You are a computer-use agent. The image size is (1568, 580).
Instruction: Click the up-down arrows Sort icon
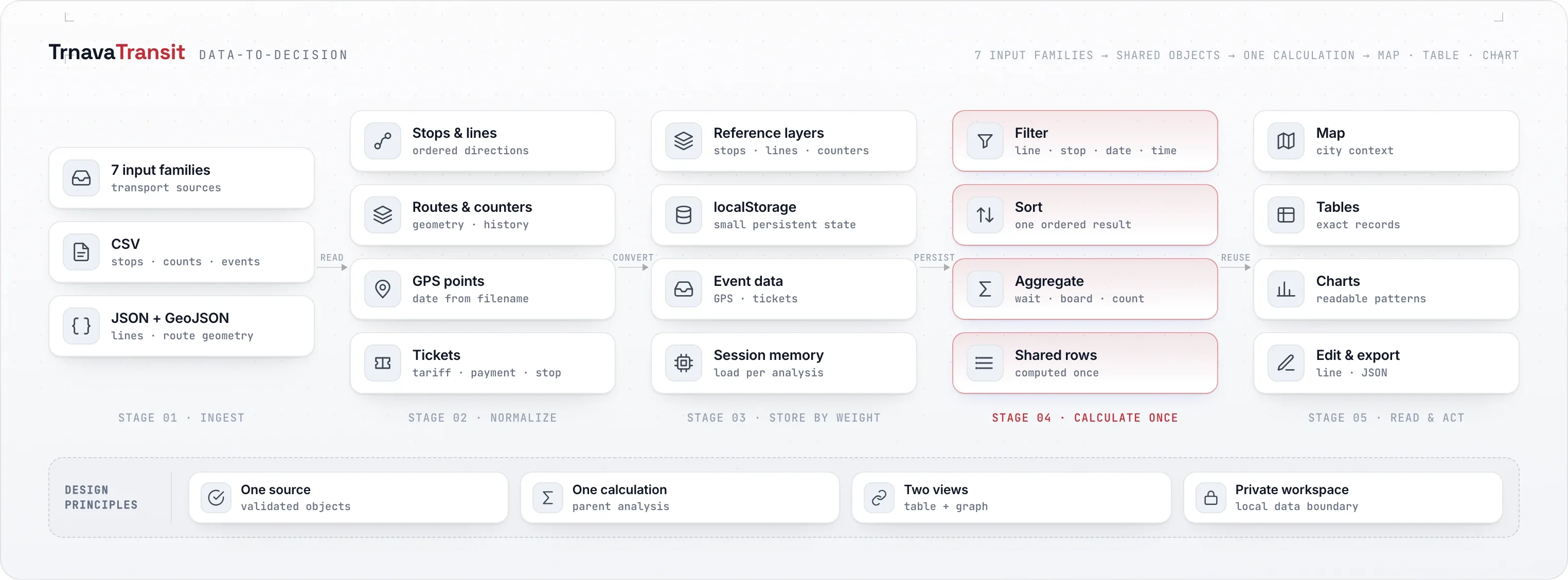point(984,215)
